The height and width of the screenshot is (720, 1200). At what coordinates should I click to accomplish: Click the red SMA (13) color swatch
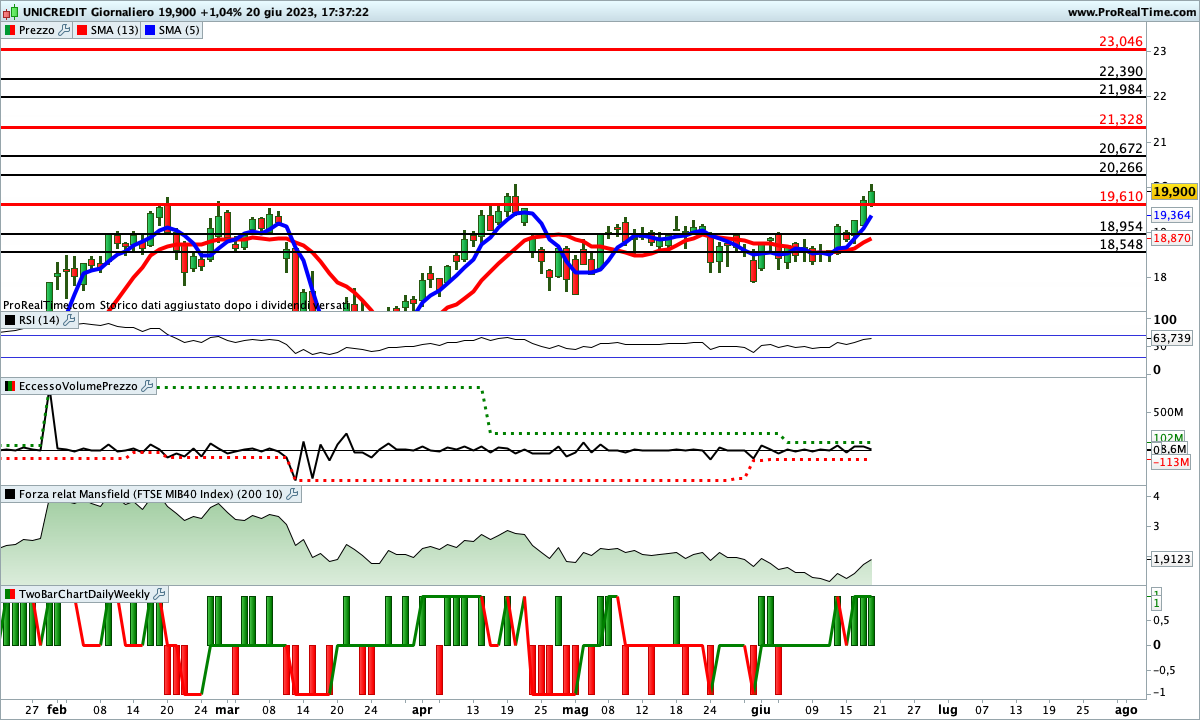pyautogui.click(x=82, y=30)
